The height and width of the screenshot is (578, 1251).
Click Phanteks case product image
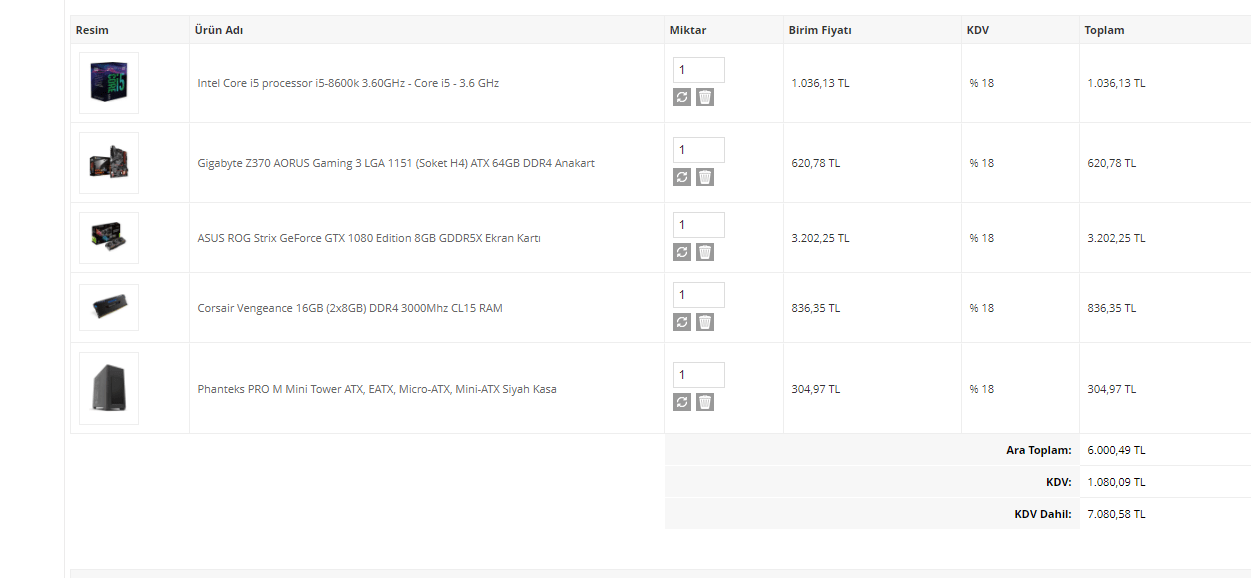point(109,388)
